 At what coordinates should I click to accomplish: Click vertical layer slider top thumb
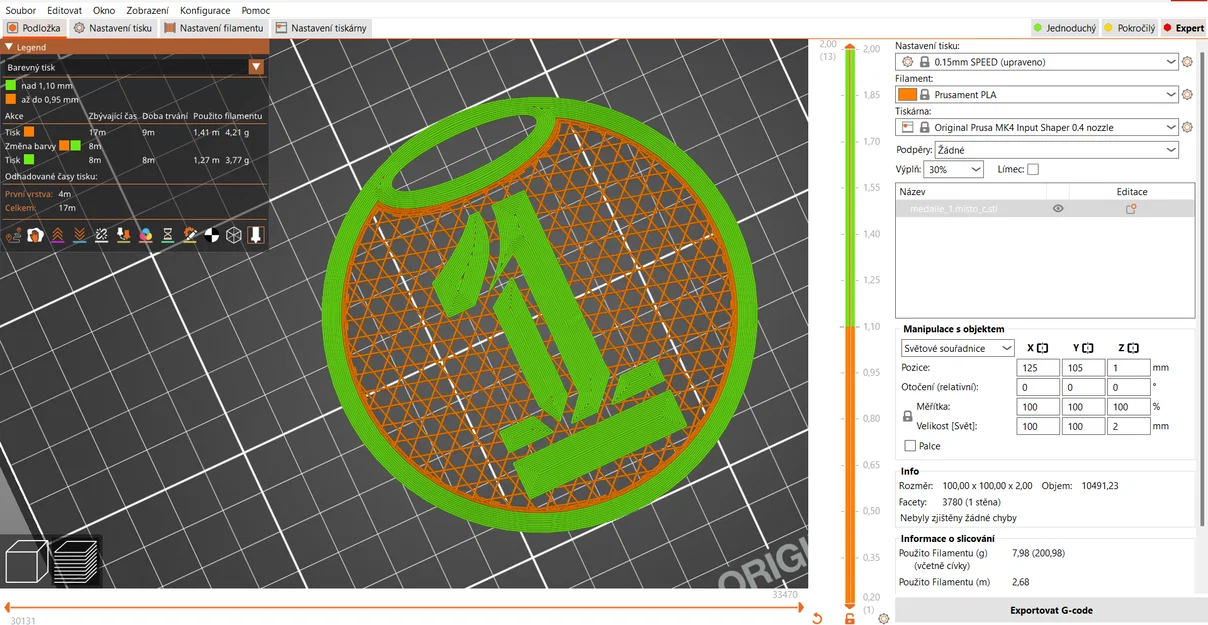850,45
